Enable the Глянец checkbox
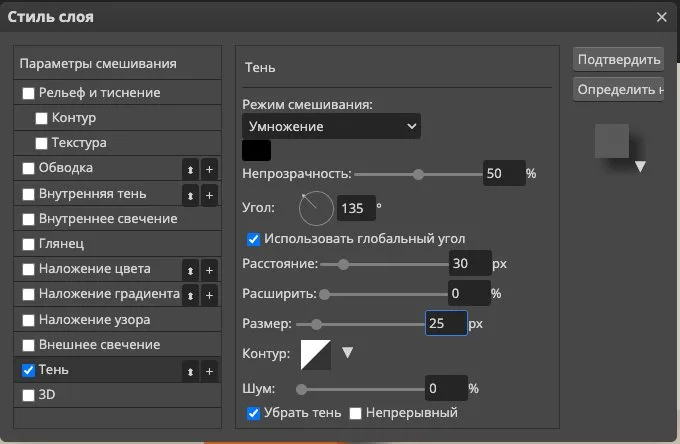The width and height of the screenshot is (680, 444). tap(29, 245)
